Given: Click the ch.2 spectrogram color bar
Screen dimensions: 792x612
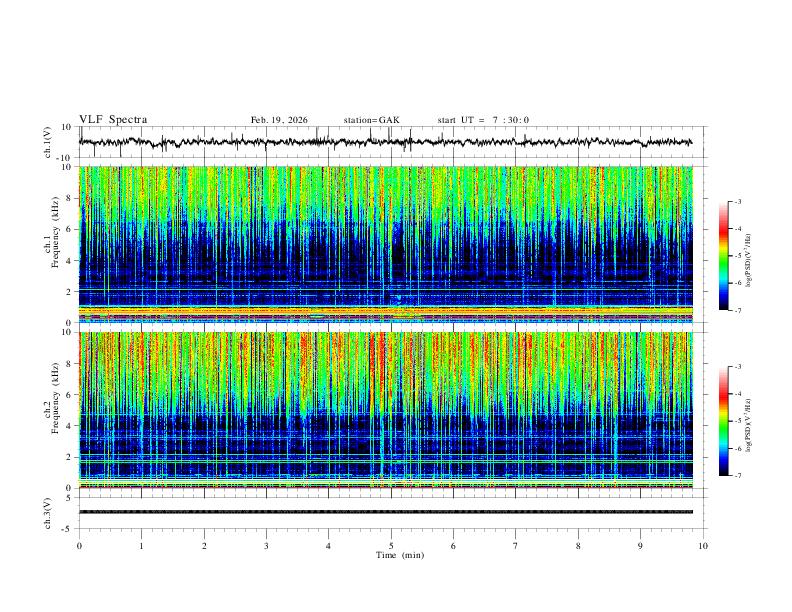Looking at the screenshot, I should coord(723,421).
